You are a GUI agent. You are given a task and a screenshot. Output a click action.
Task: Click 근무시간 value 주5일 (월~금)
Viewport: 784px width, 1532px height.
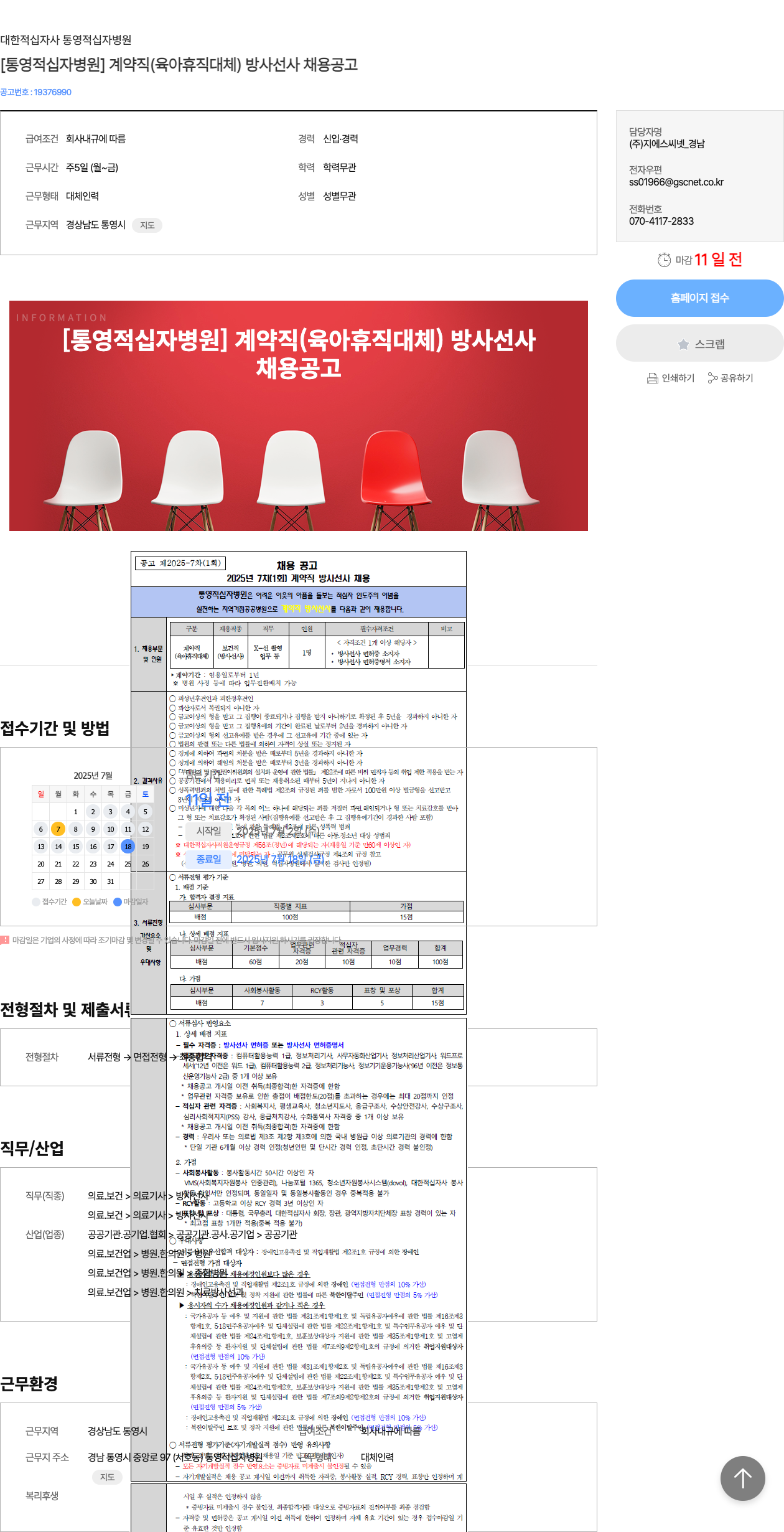pyautogui.click(x=92, y=167)
